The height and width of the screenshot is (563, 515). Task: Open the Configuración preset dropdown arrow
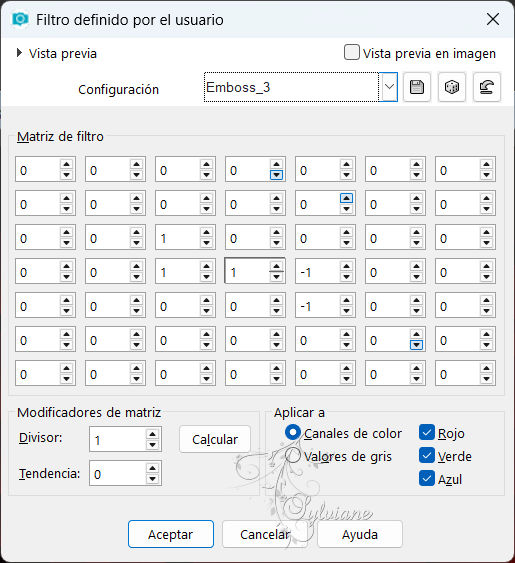click(389, 87)
